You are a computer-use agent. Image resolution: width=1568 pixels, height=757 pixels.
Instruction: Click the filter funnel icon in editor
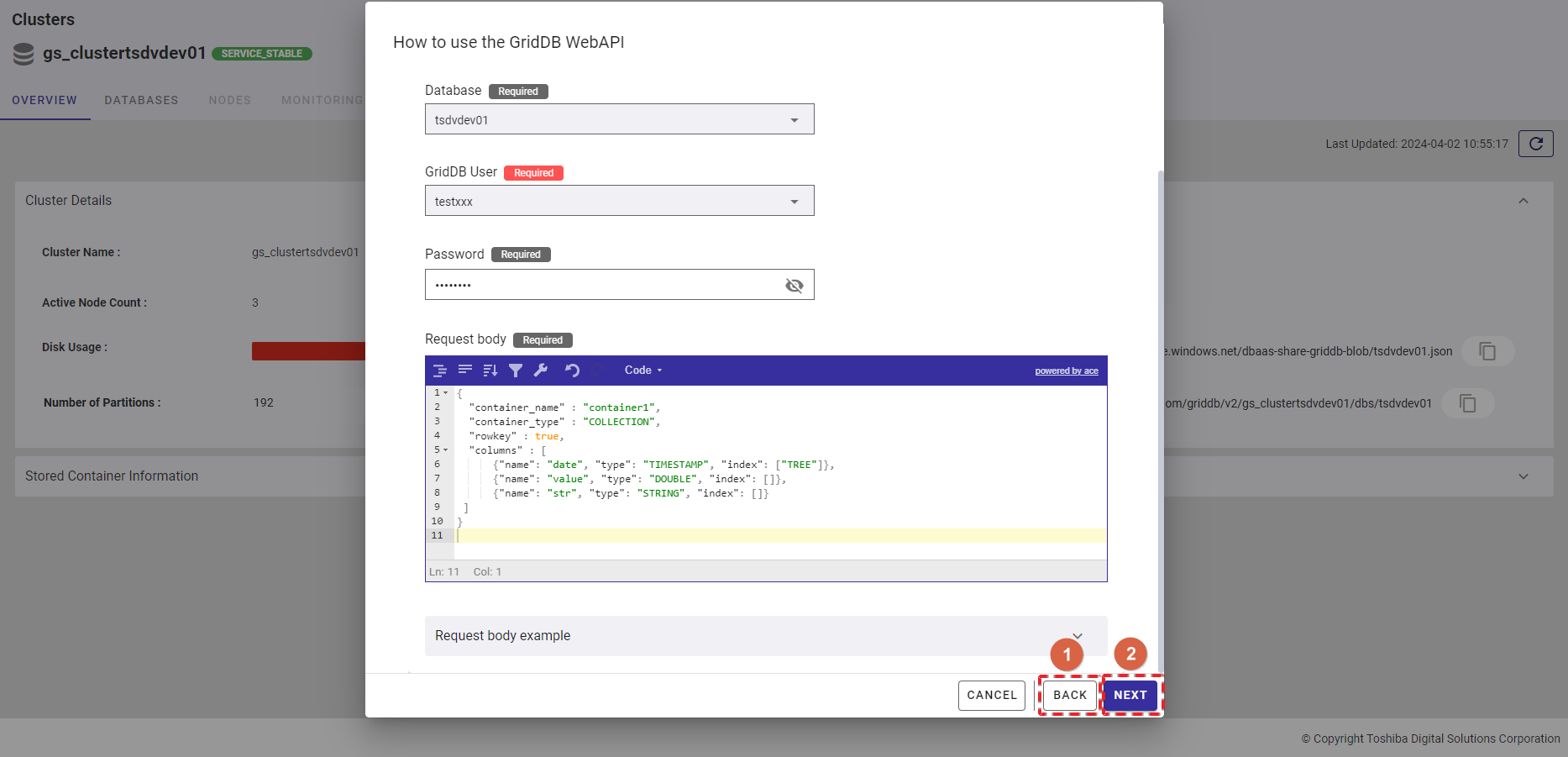tap(516, 371)
